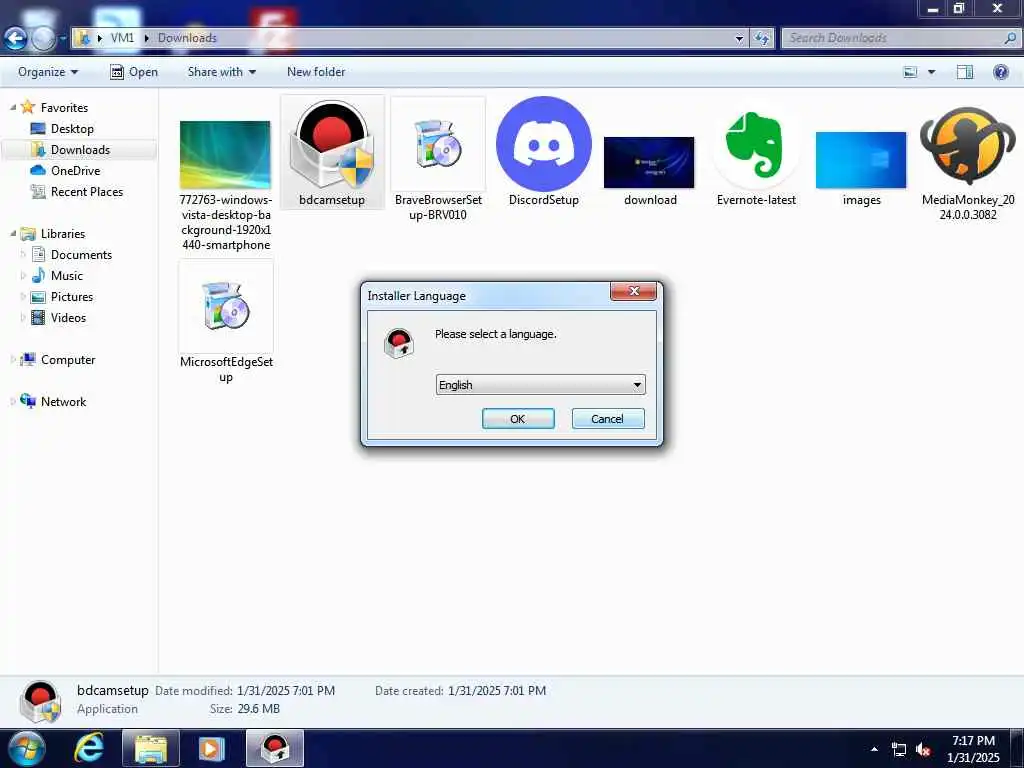Collapse the Libraries tree group
This screenshot has height=768, width=1024.
(13, 233)
